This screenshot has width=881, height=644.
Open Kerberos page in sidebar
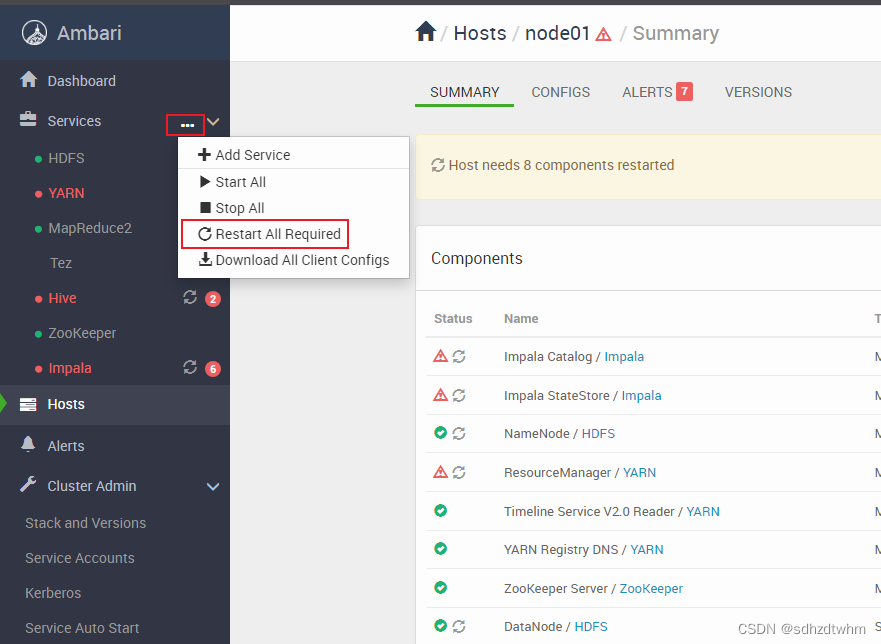click(x=53, y=593)
